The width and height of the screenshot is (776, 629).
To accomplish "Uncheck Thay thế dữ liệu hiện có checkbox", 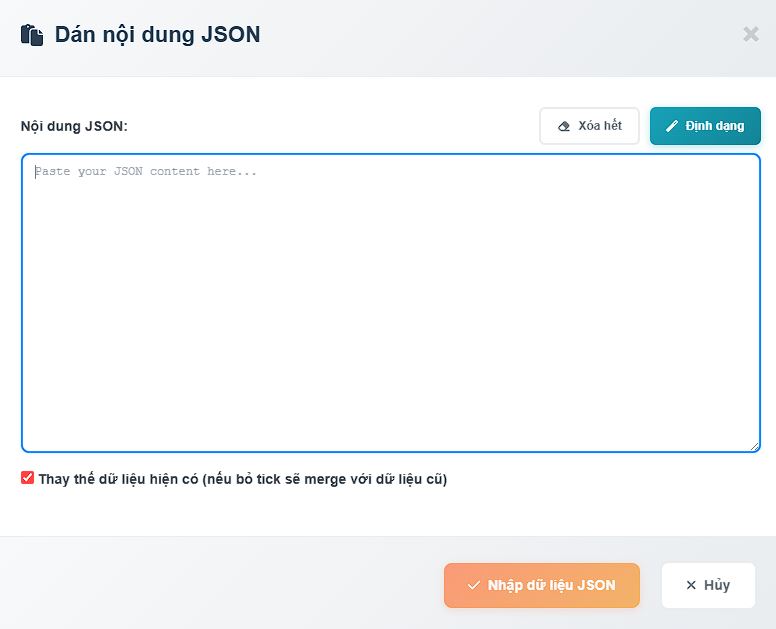I will 27,478.
